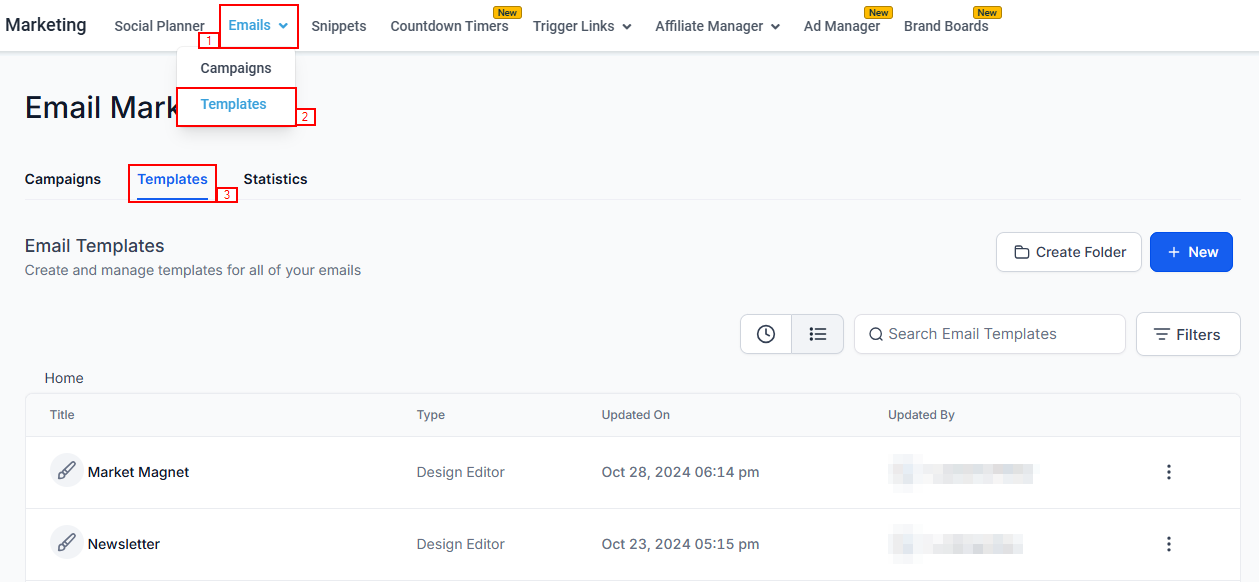Click the magnifier icon in the search box
The width and height of the screenshot is (1259, 582).
click(x=876, y=334)
